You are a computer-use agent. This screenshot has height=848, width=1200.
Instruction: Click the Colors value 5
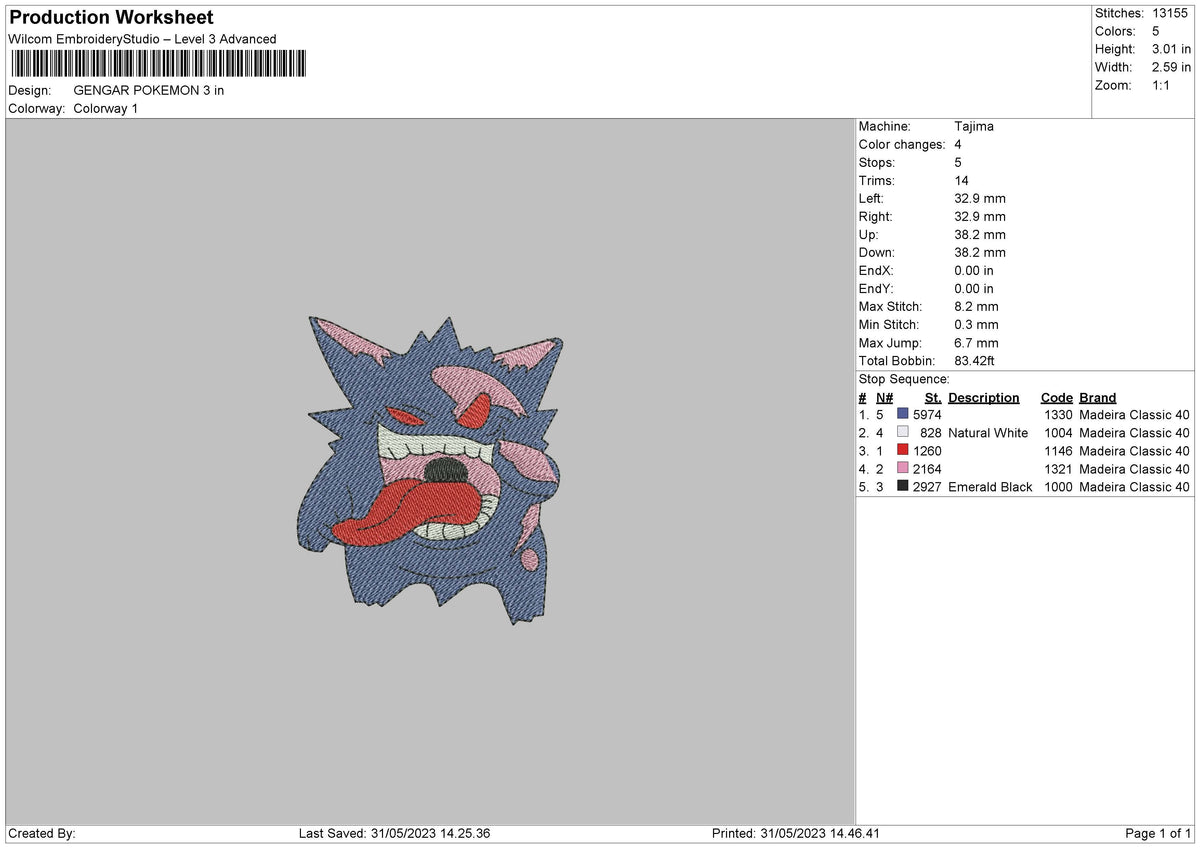click(x=1156, y=31)
